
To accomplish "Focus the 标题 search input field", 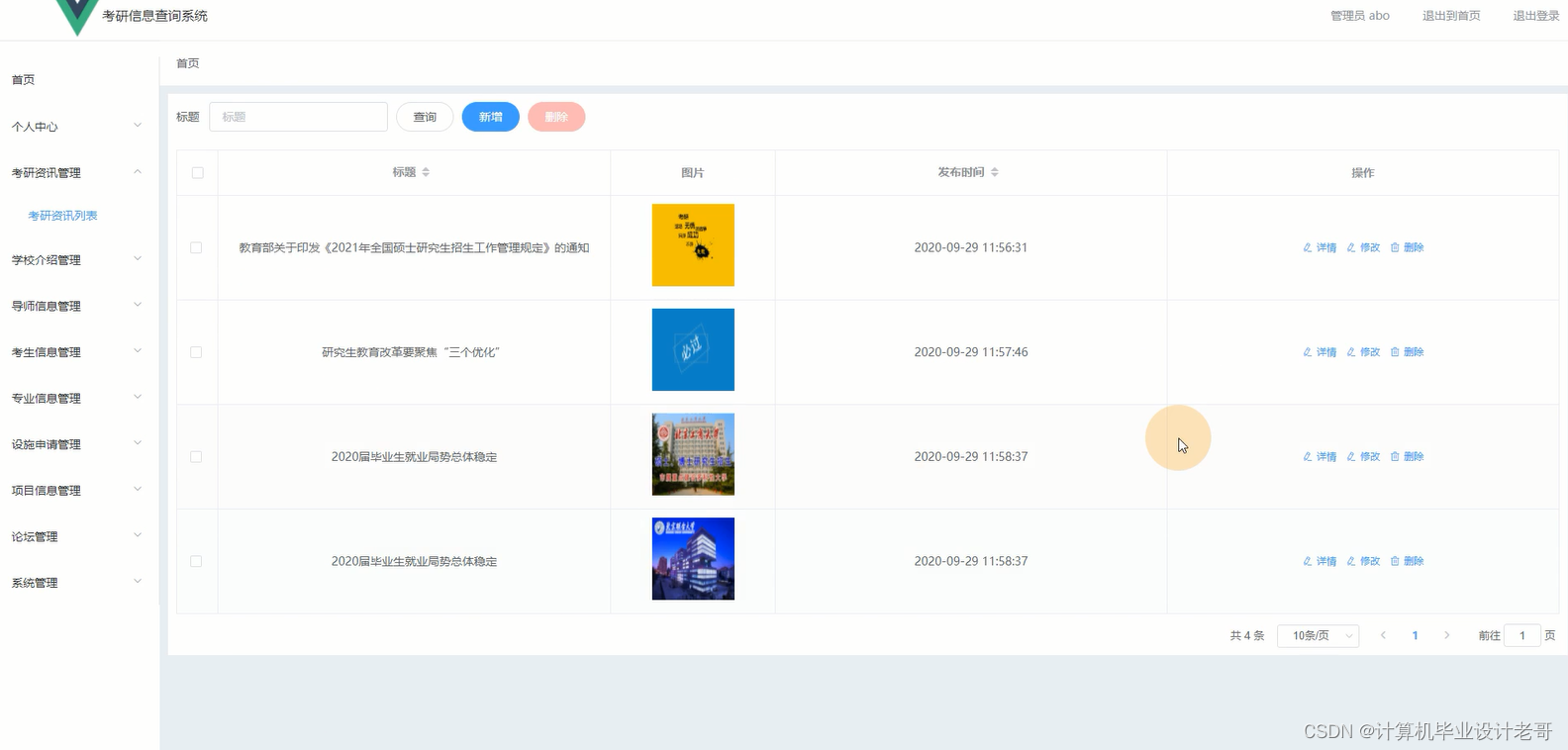I will (x=298, y=117).
